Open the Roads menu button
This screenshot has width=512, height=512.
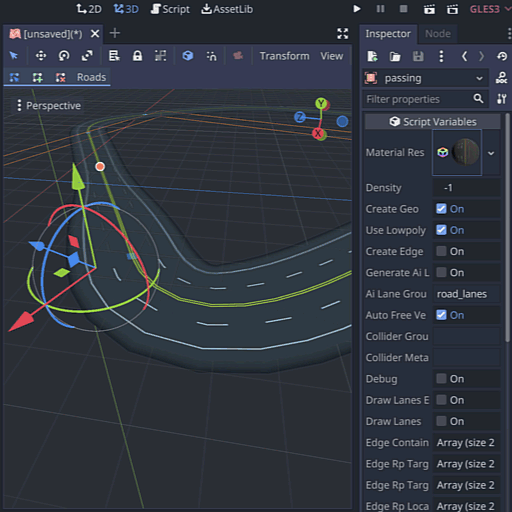(x=91, y=77)
